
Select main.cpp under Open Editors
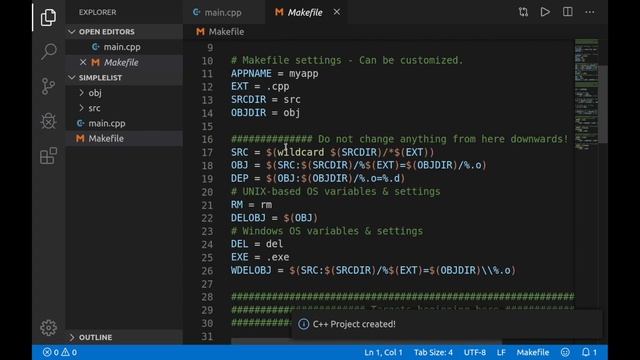[x=124, y=47]
